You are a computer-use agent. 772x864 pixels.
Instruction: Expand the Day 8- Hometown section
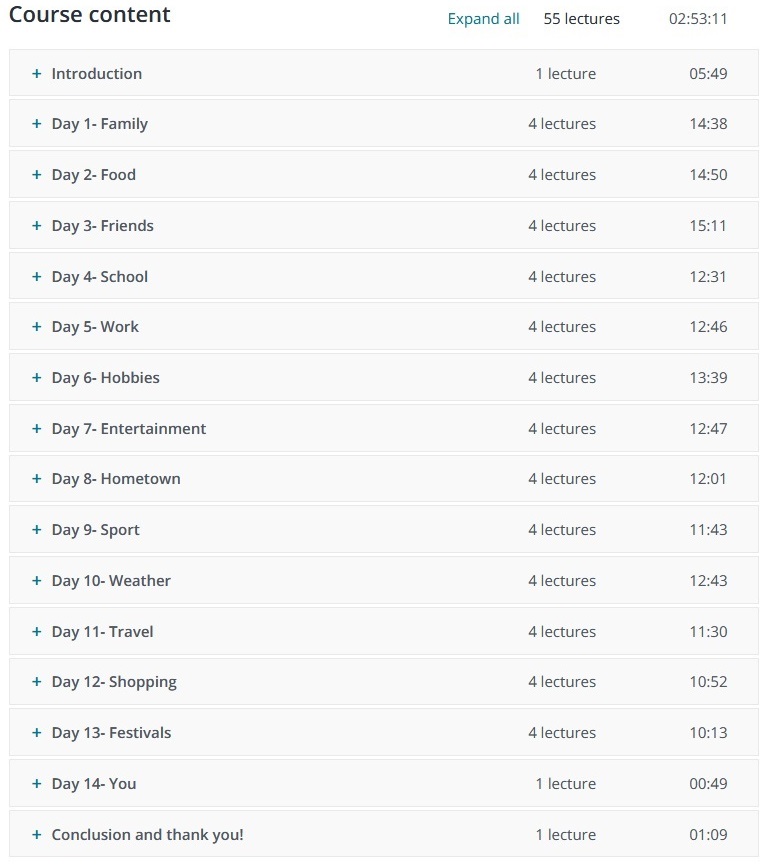coord(116,479)
